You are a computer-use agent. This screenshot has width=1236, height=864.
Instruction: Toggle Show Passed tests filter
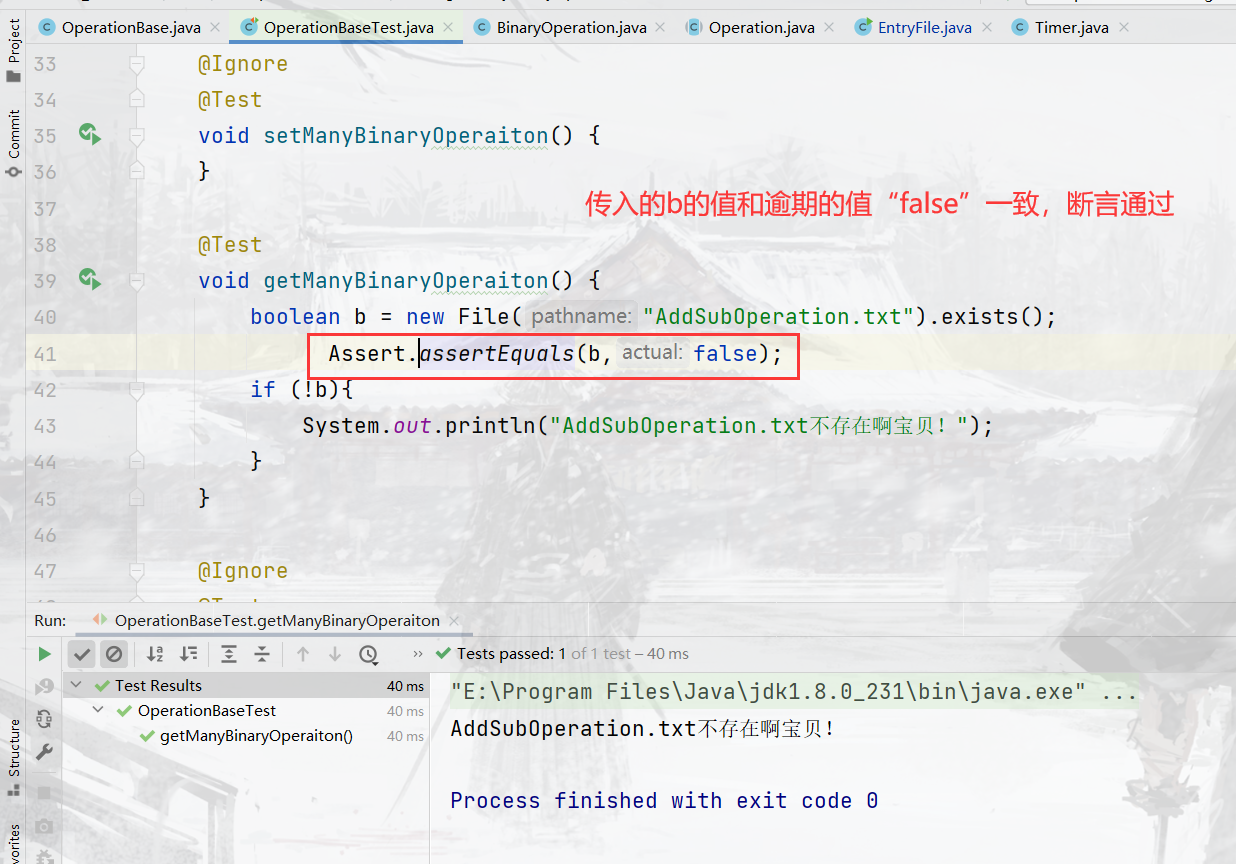[82, 654]
